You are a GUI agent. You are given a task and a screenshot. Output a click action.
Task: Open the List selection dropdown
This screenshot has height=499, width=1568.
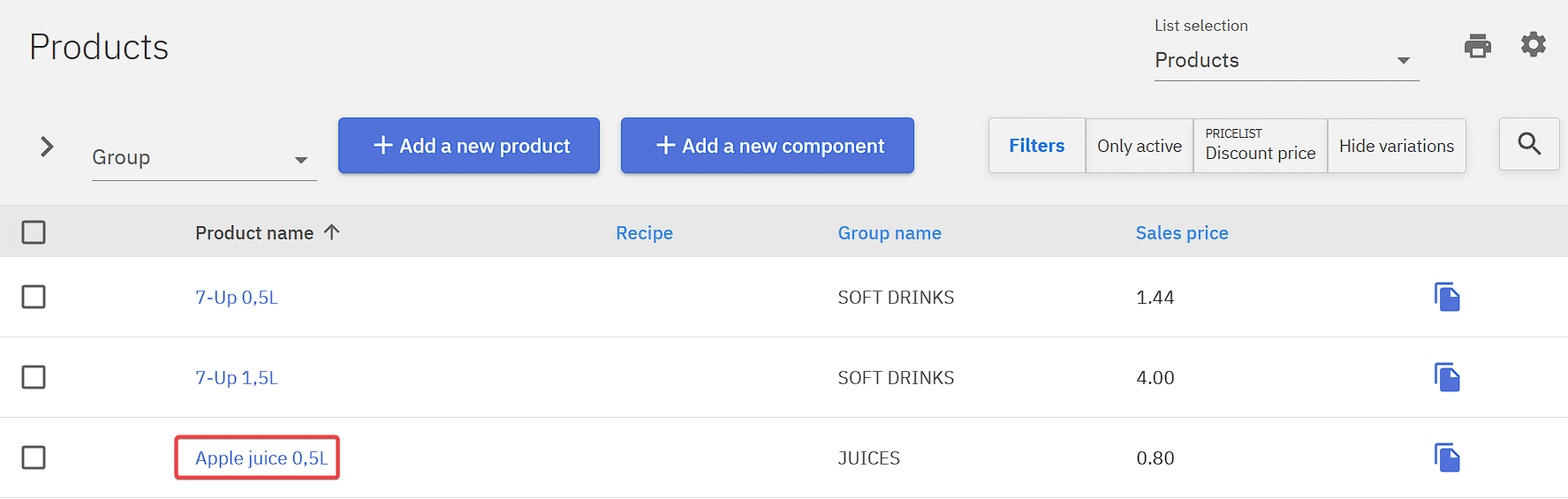pos(1285,60)
